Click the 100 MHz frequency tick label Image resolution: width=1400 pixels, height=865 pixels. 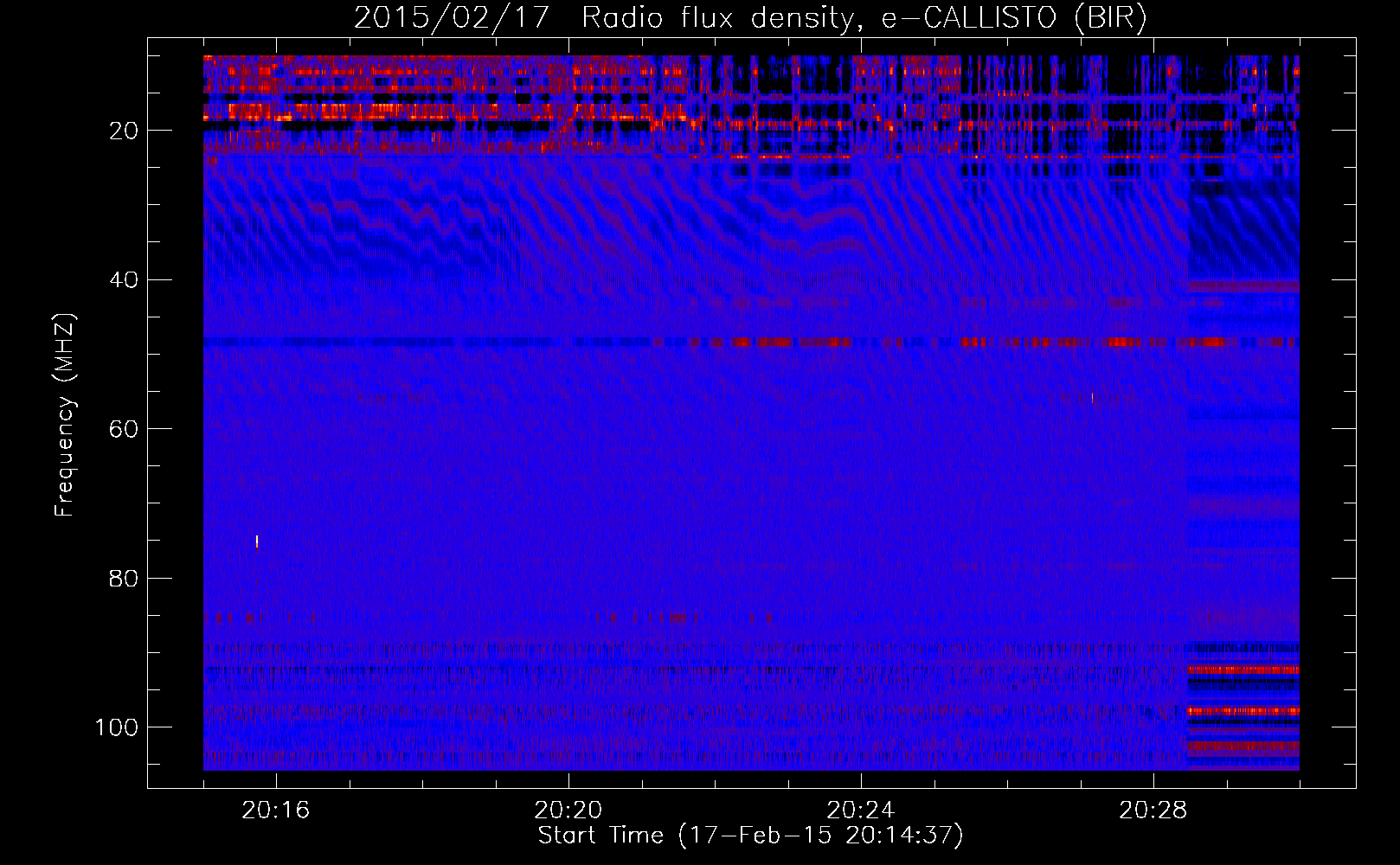click(x=118, y=727)
